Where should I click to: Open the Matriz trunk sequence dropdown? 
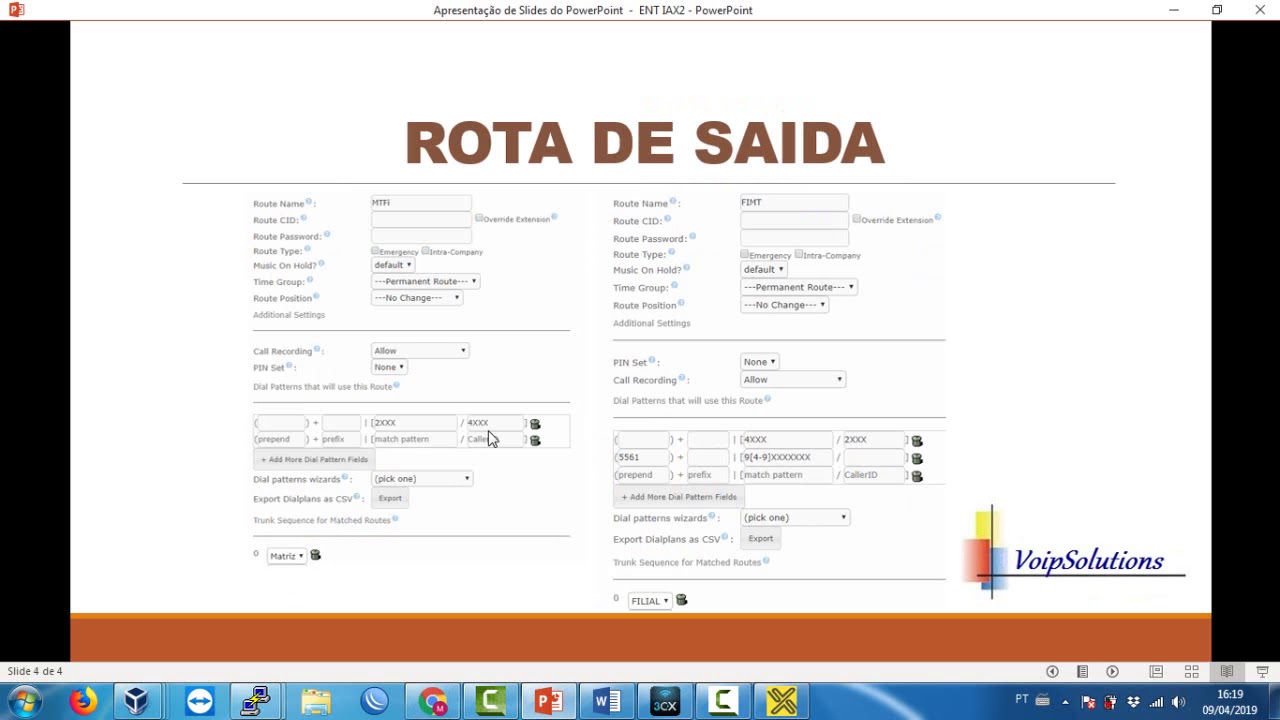[286, 556]
